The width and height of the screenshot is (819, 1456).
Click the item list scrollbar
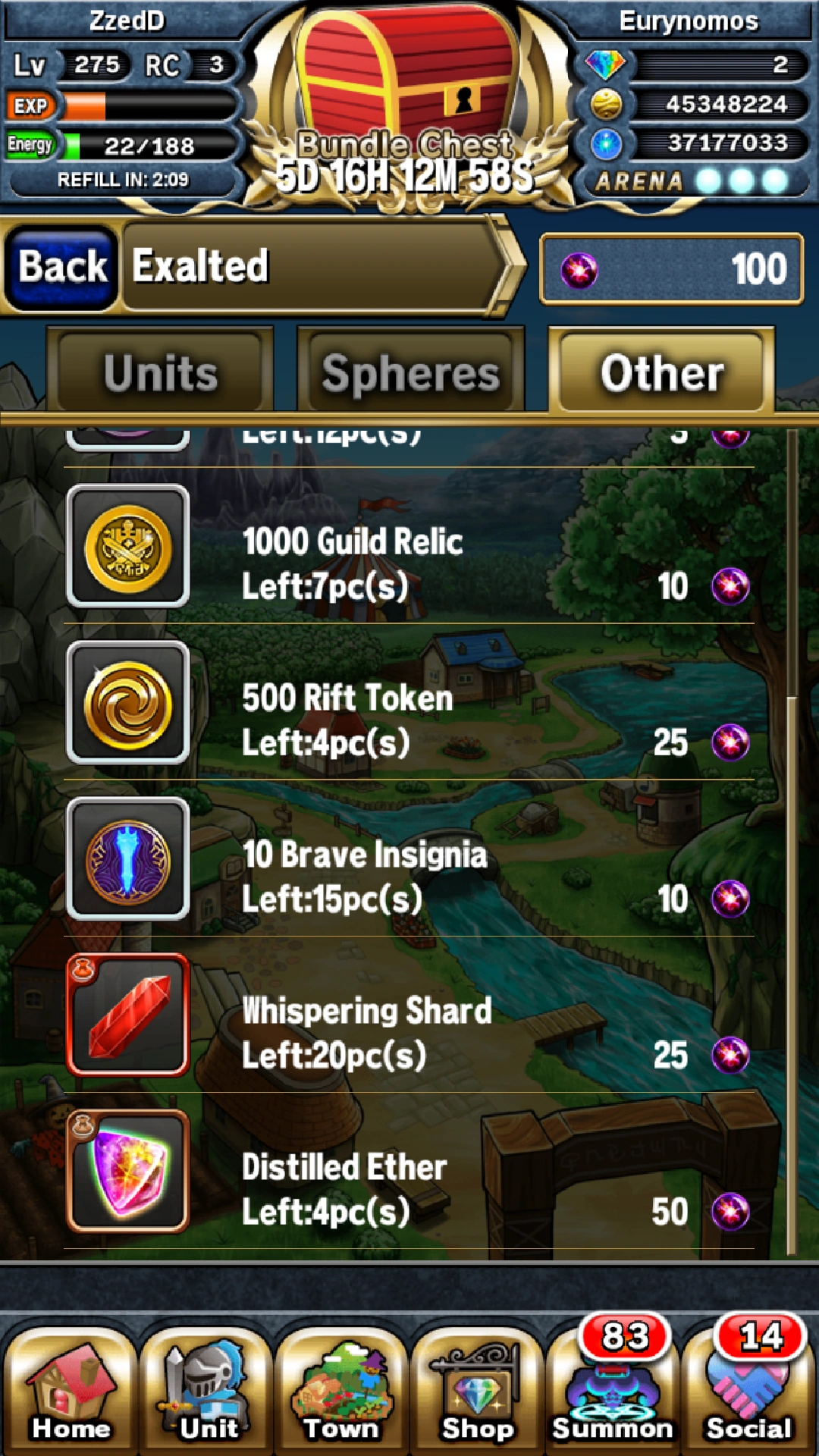coord(791,842)
